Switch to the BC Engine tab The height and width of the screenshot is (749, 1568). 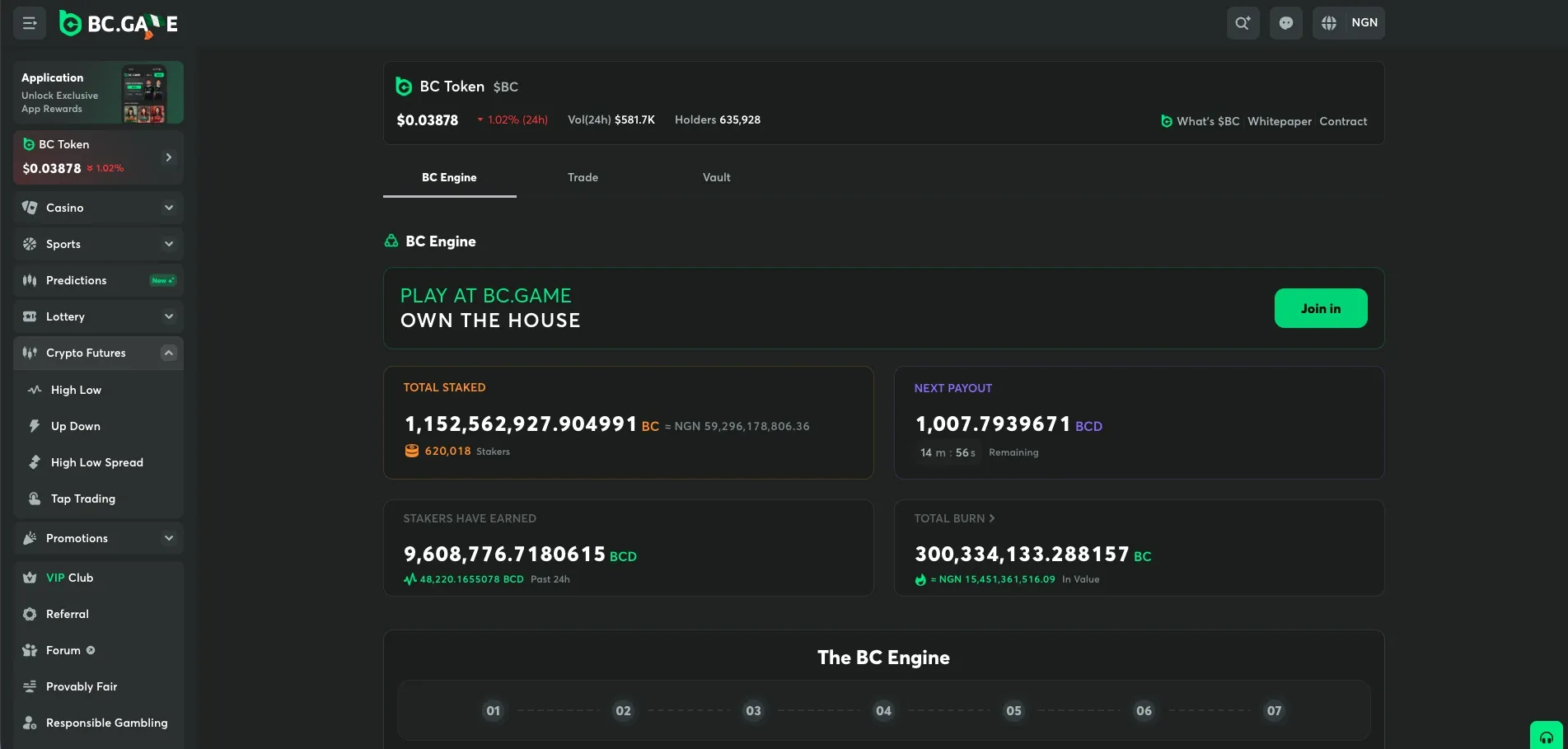(x=449, y=177)
